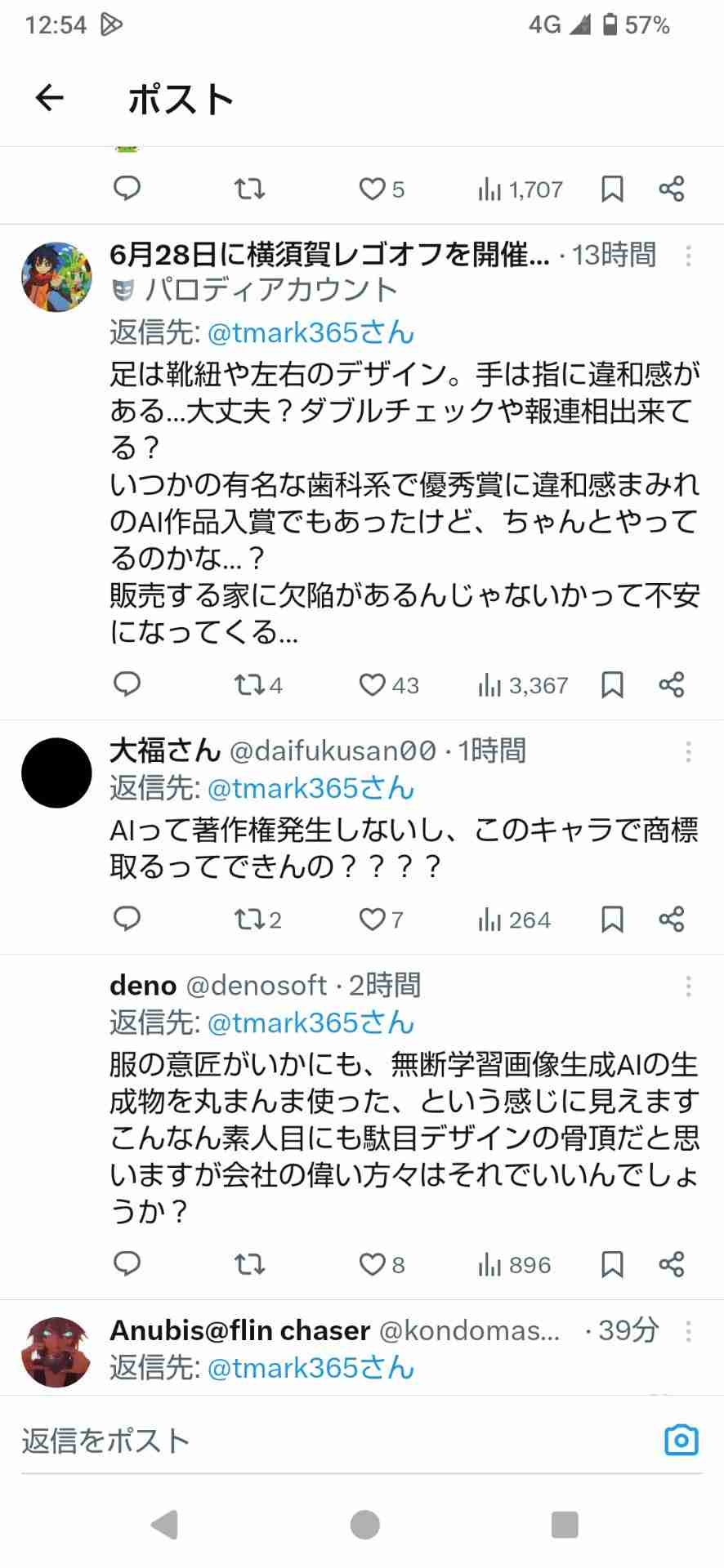Open more options for deno reply
Viewport: 724px width, 1568px height.
pos(688,986)
